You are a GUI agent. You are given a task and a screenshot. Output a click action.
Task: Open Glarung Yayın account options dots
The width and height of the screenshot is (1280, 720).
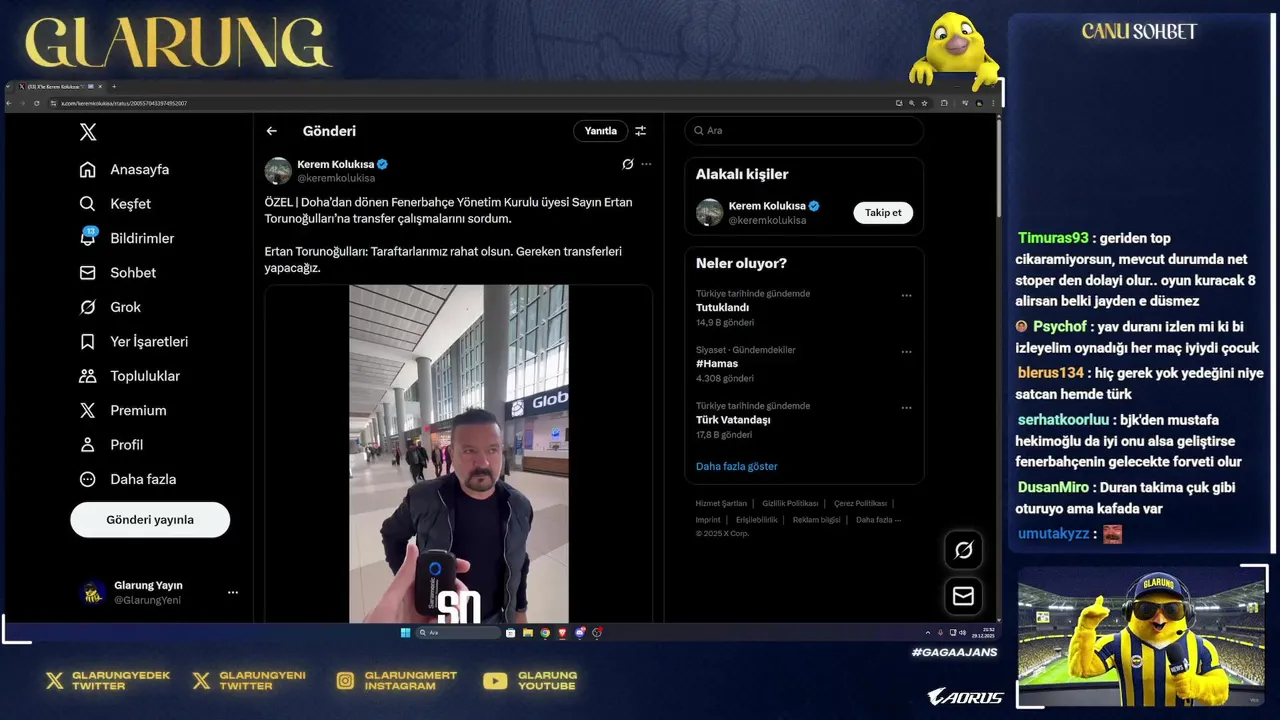(x=233, y=592)
